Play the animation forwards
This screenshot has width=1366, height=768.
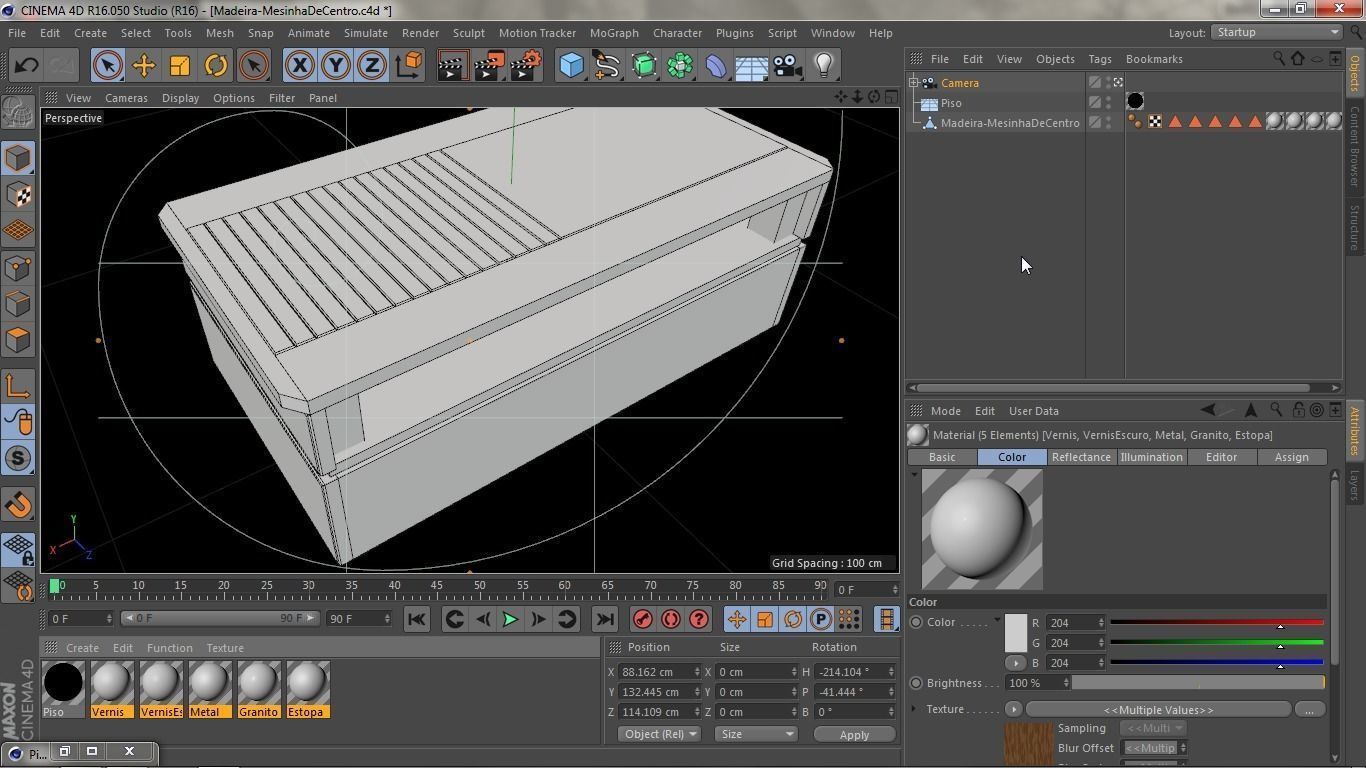pos(510,619)
